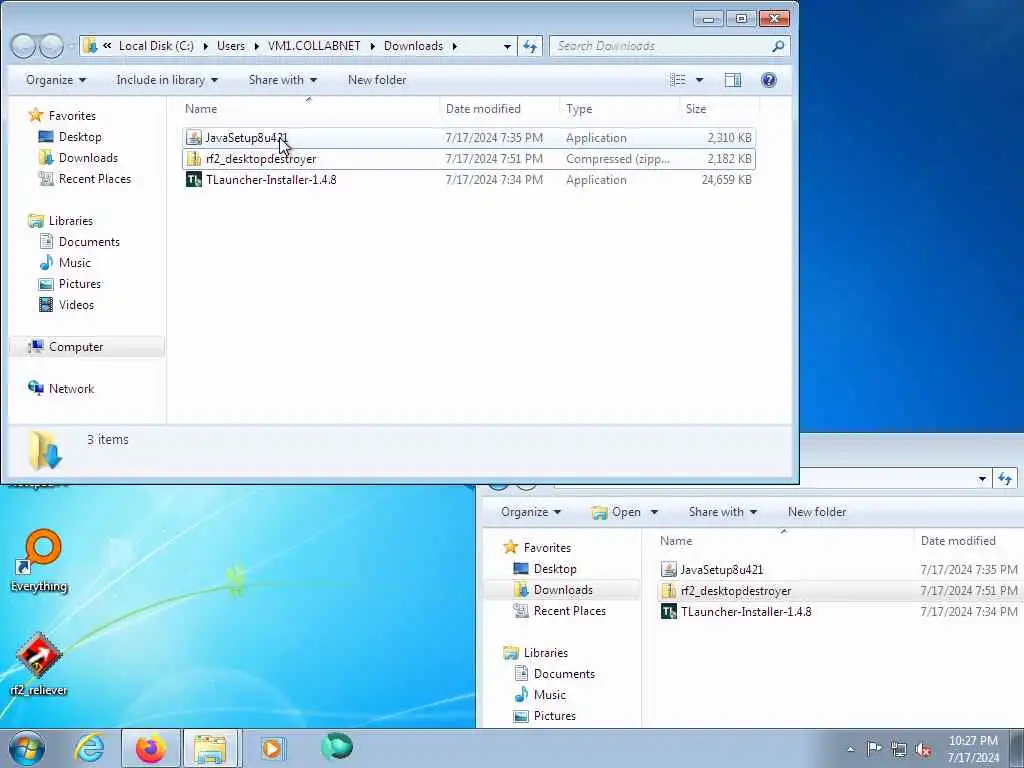Select the JavaSetup8u421 icon in the lower window

[668, 569]
